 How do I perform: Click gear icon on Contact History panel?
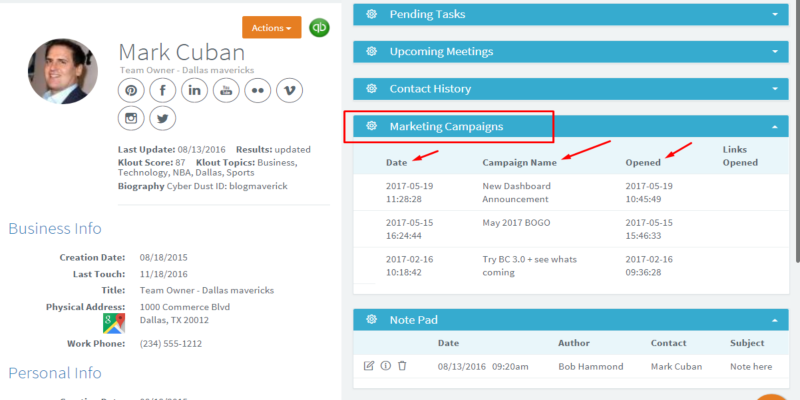point(371,89)
